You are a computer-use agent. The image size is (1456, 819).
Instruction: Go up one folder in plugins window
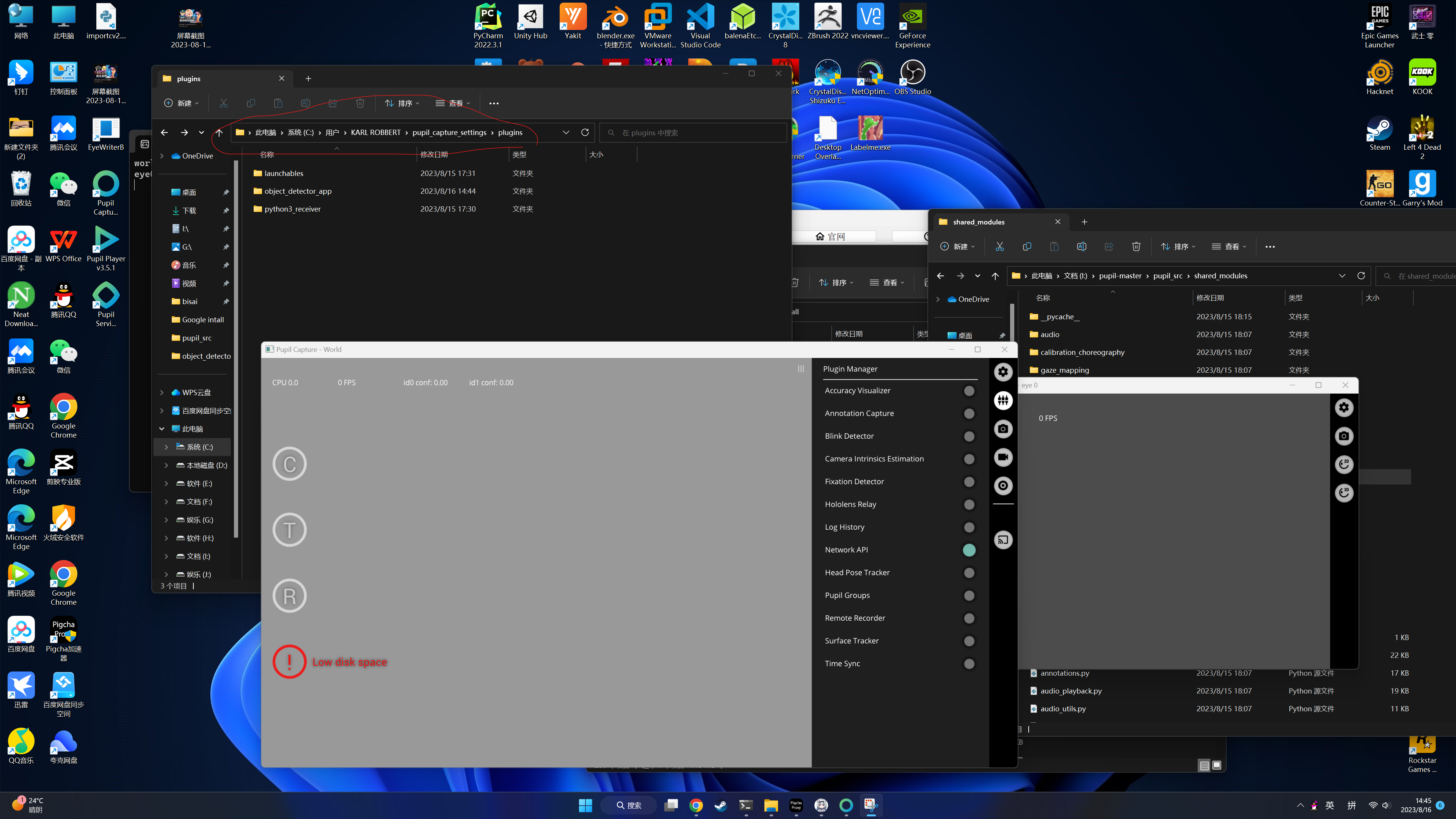click(219, 132)
